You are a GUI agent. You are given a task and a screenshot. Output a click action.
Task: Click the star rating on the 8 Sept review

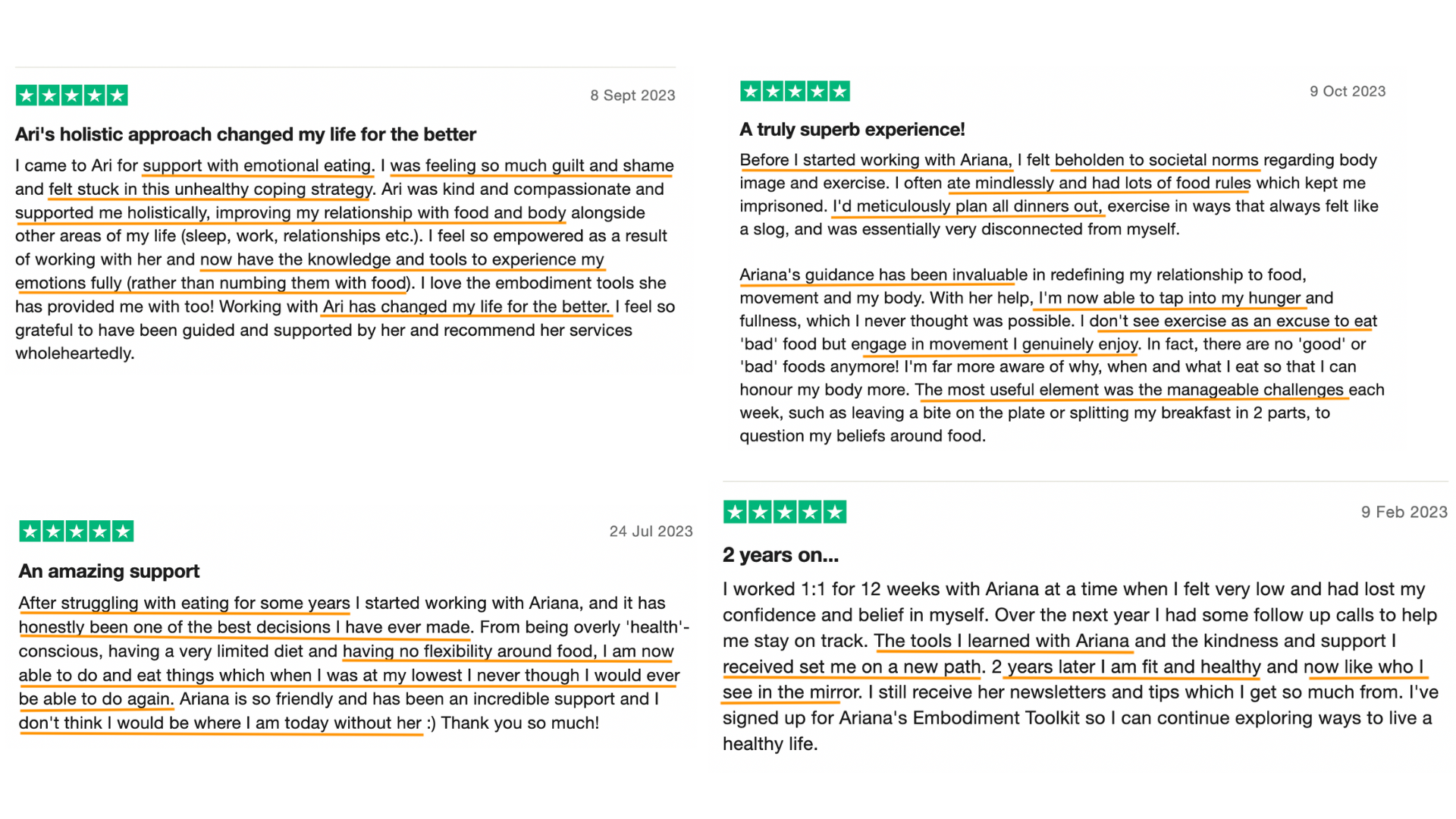point(72,96)
